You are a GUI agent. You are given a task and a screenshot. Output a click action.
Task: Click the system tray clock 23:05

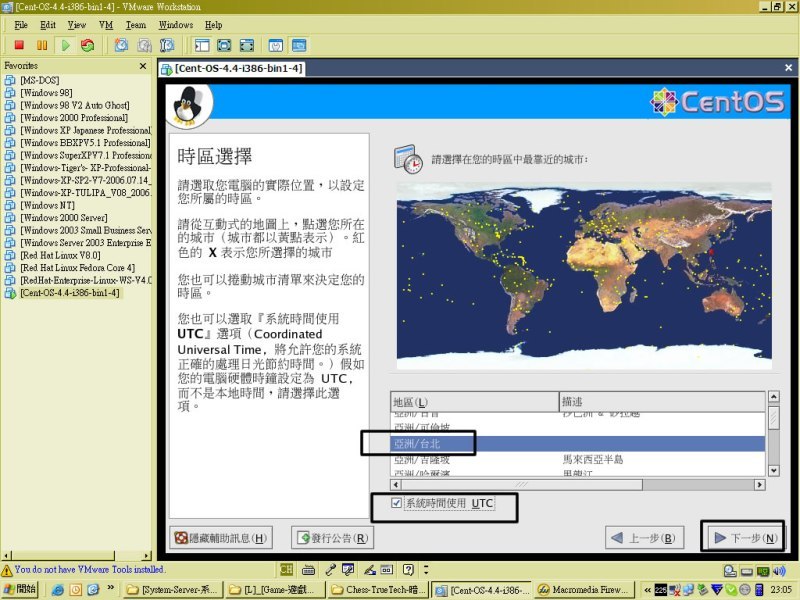coord(781,590)
